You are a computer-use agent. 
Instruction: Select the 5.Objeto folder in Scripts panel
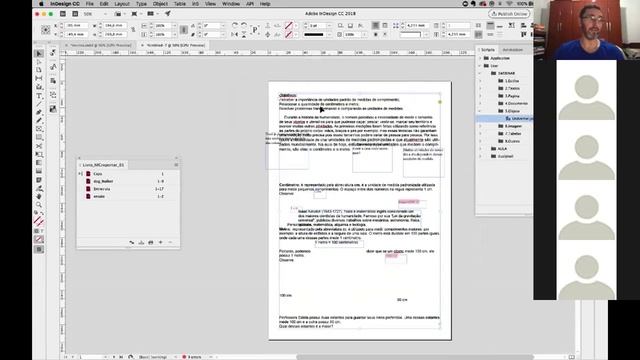512,111
